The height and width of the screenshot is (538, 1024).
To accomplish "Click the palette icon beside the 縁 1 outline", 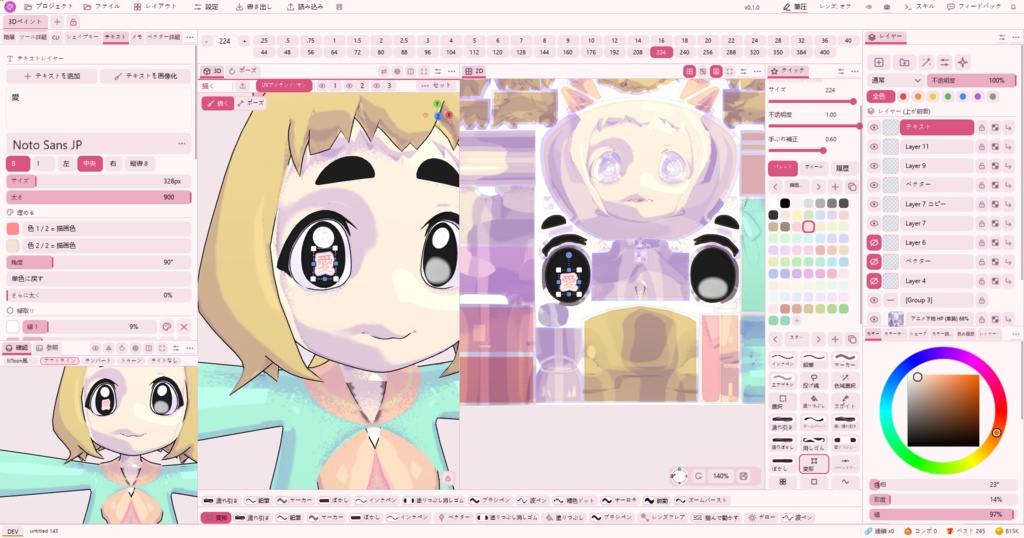I will click(167, 326).
